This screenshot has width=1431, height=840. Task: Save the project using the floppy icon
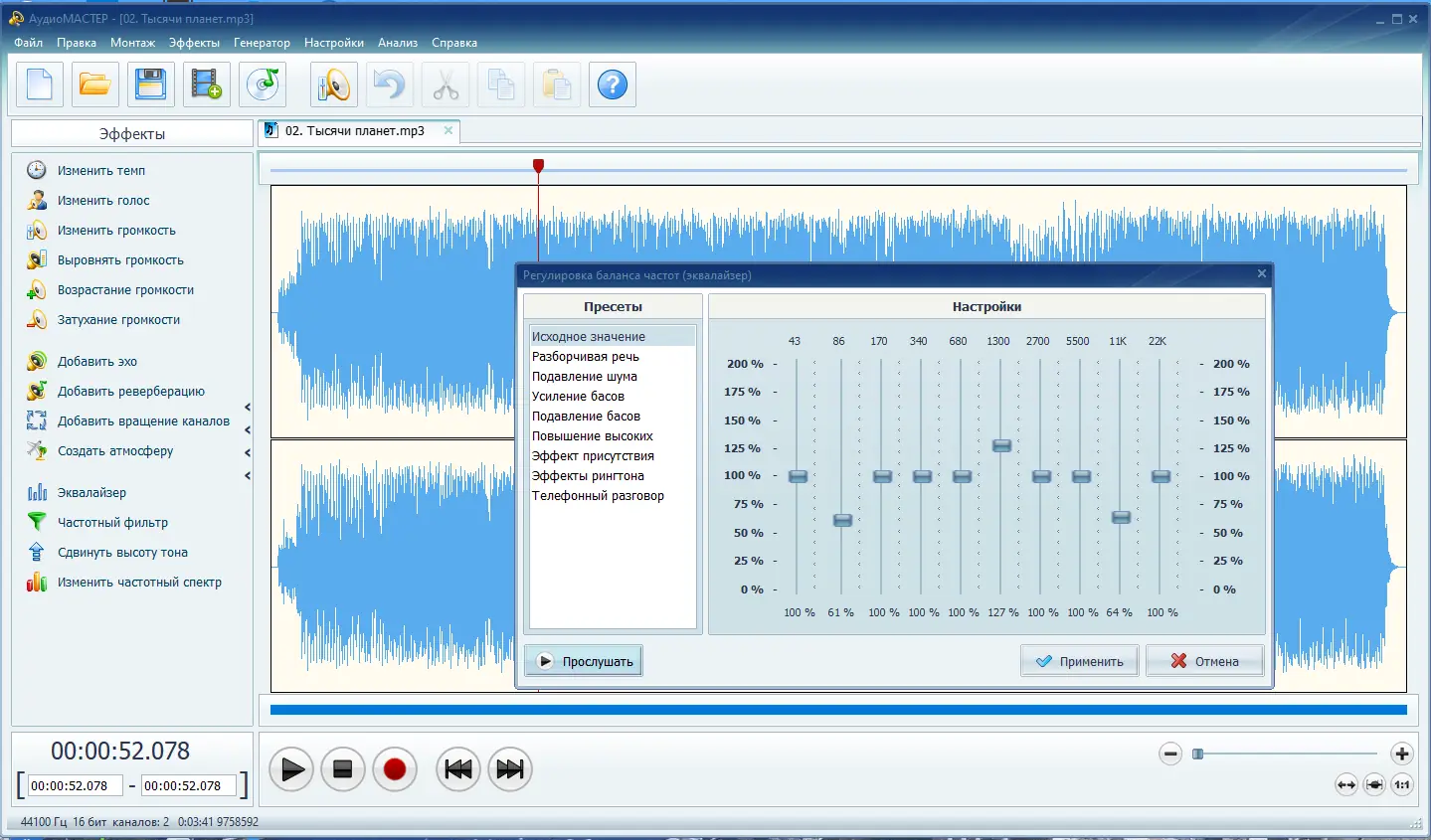pos(151,84)
